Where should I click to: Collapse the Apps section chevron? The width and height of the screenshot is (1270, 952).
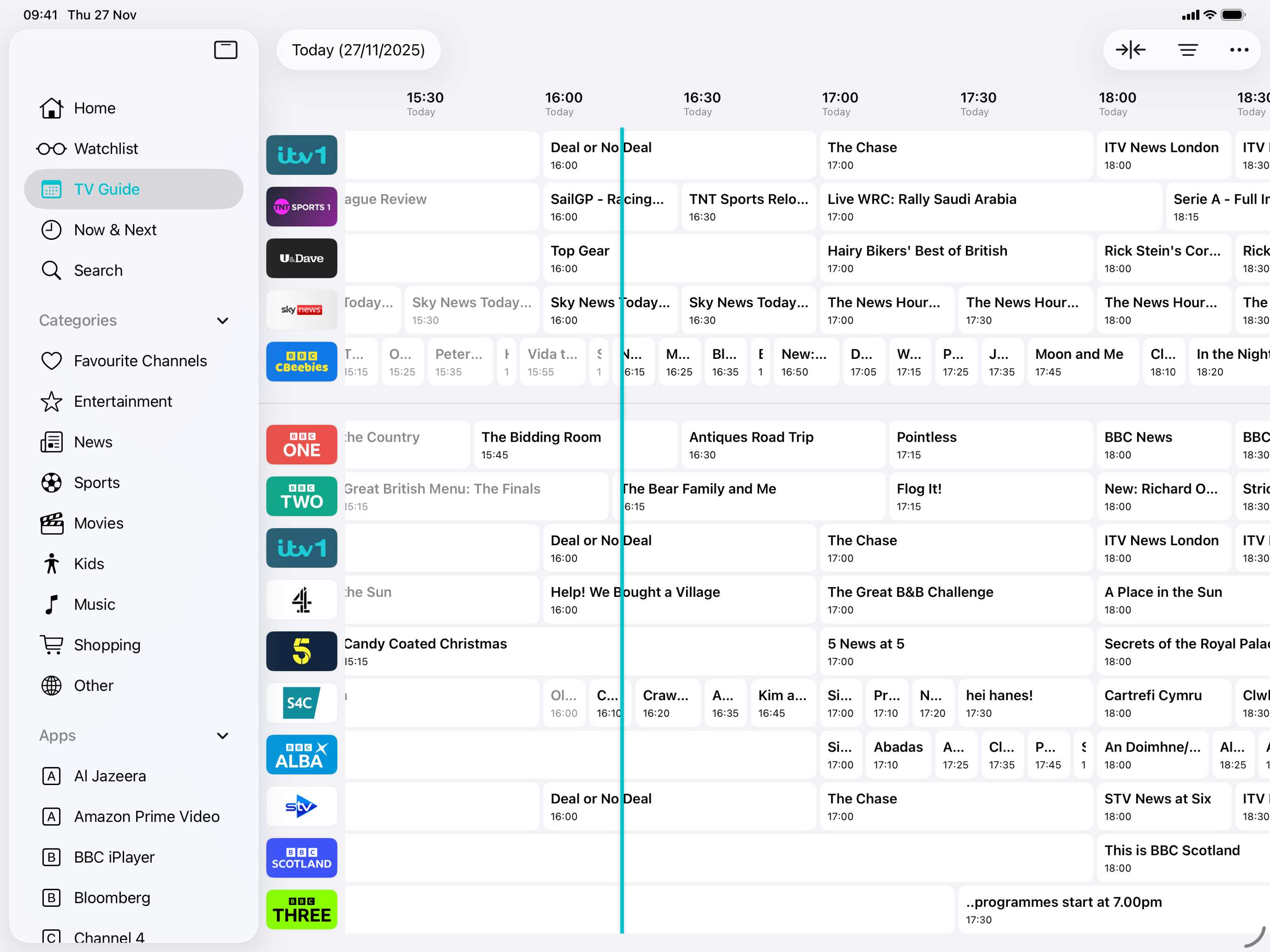click(x=223, y=735)
